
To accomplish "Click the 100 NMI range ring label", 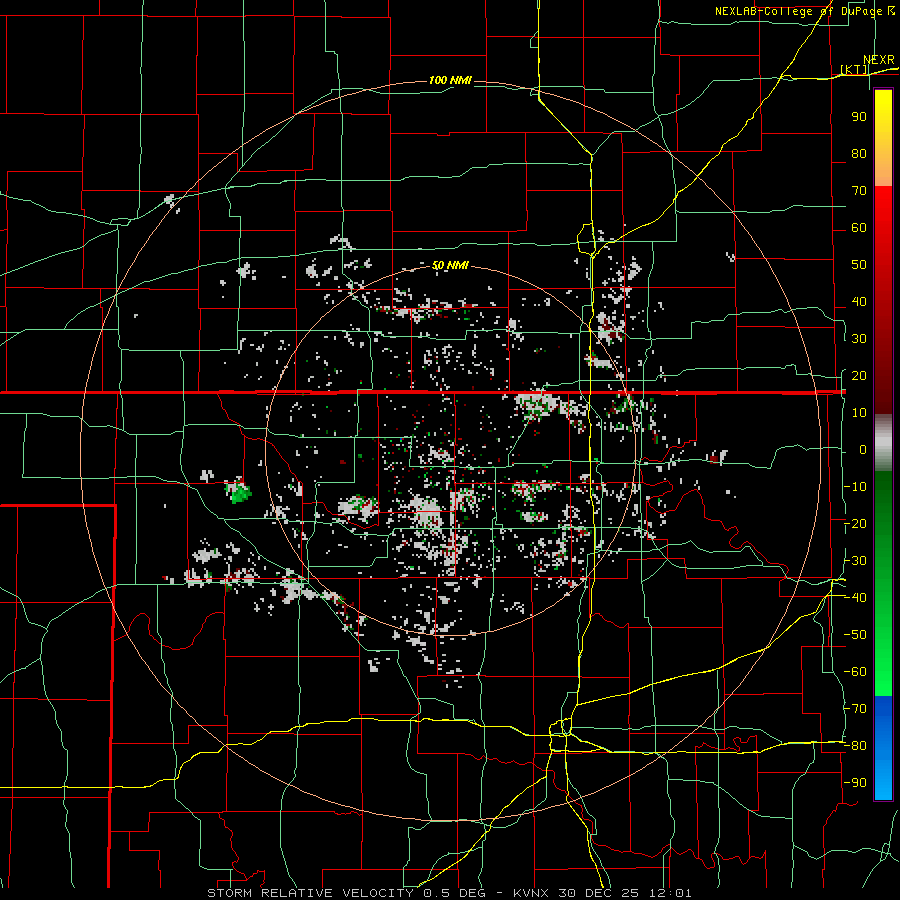I will [450, 80].
